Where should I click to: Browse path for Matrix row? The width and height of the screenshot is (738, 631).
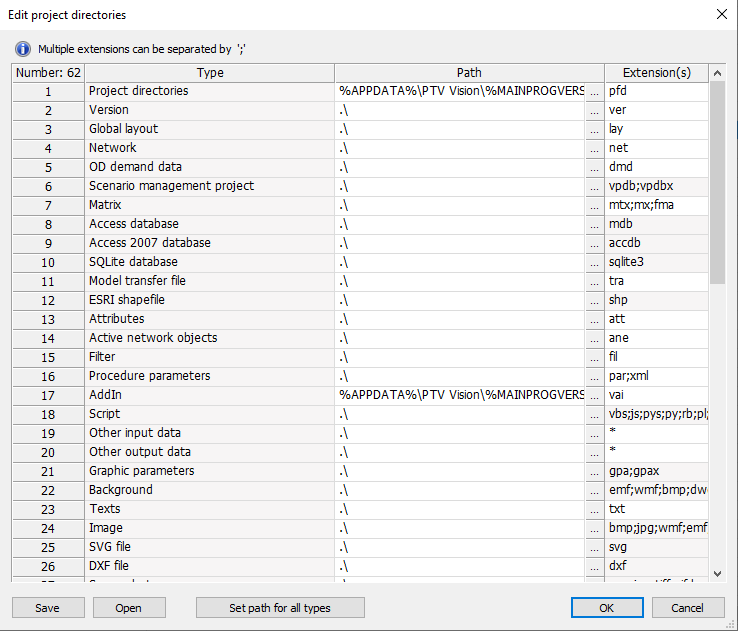pos(594,205)
